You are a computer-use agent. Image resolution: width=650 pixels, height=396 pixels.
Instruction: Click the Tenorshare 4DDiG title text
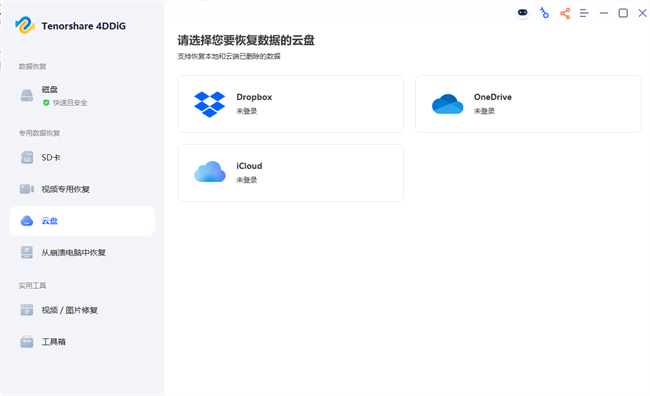tap(83, 26)
